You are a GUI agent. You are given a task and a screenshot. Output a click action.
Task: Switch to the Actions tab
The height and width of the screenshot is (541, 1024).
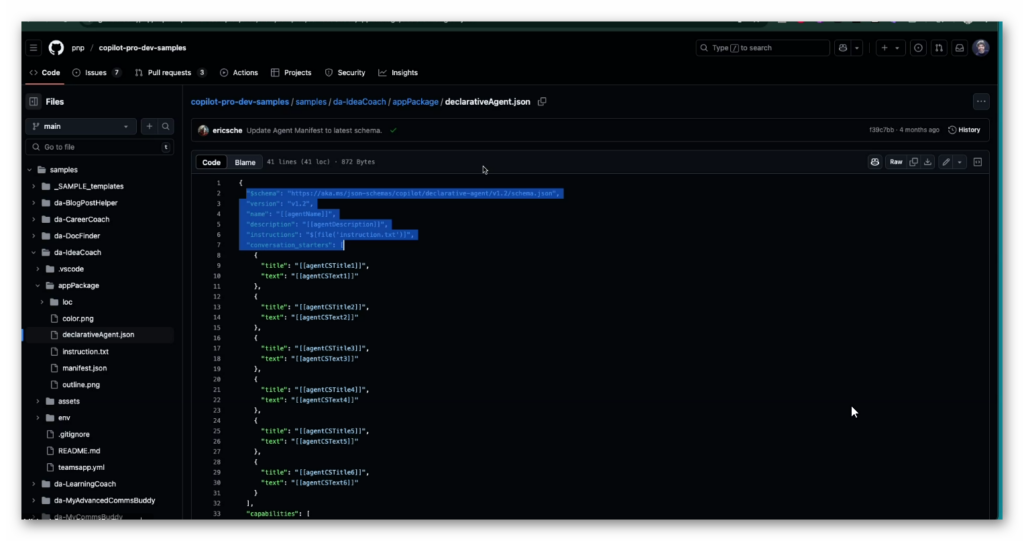pos(238,73)
